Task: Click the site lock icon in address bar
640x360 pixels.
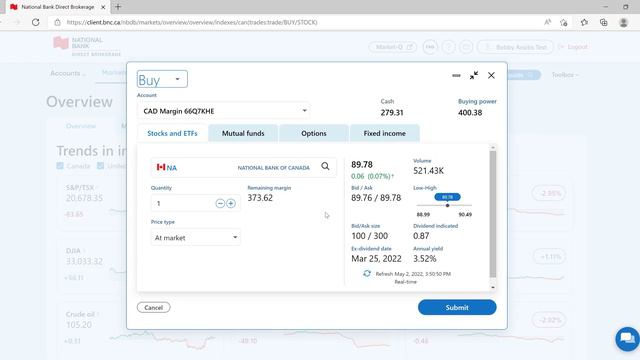Action: click(58, 22)
